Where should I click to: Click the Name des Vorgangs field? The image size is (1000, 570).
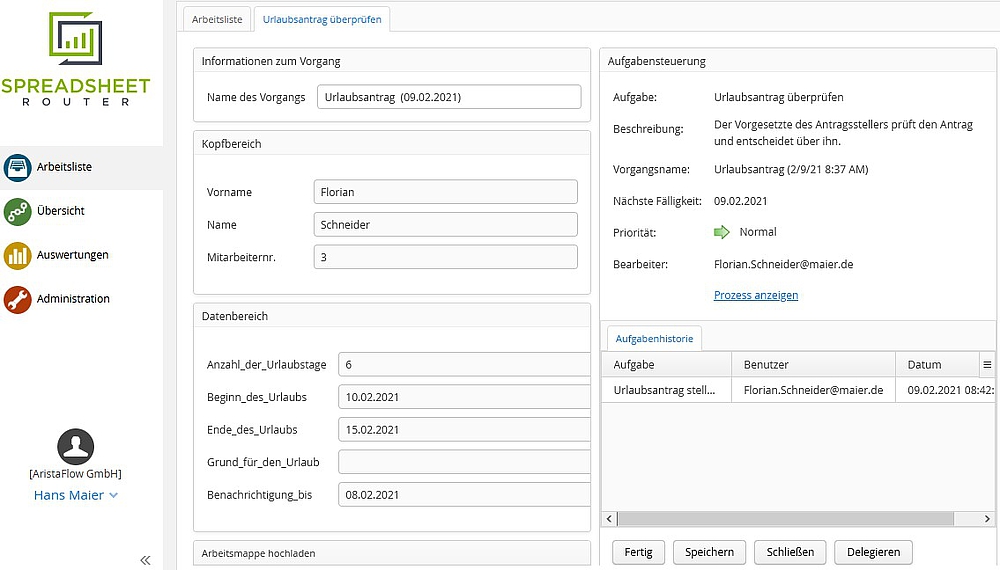[449, 97]
